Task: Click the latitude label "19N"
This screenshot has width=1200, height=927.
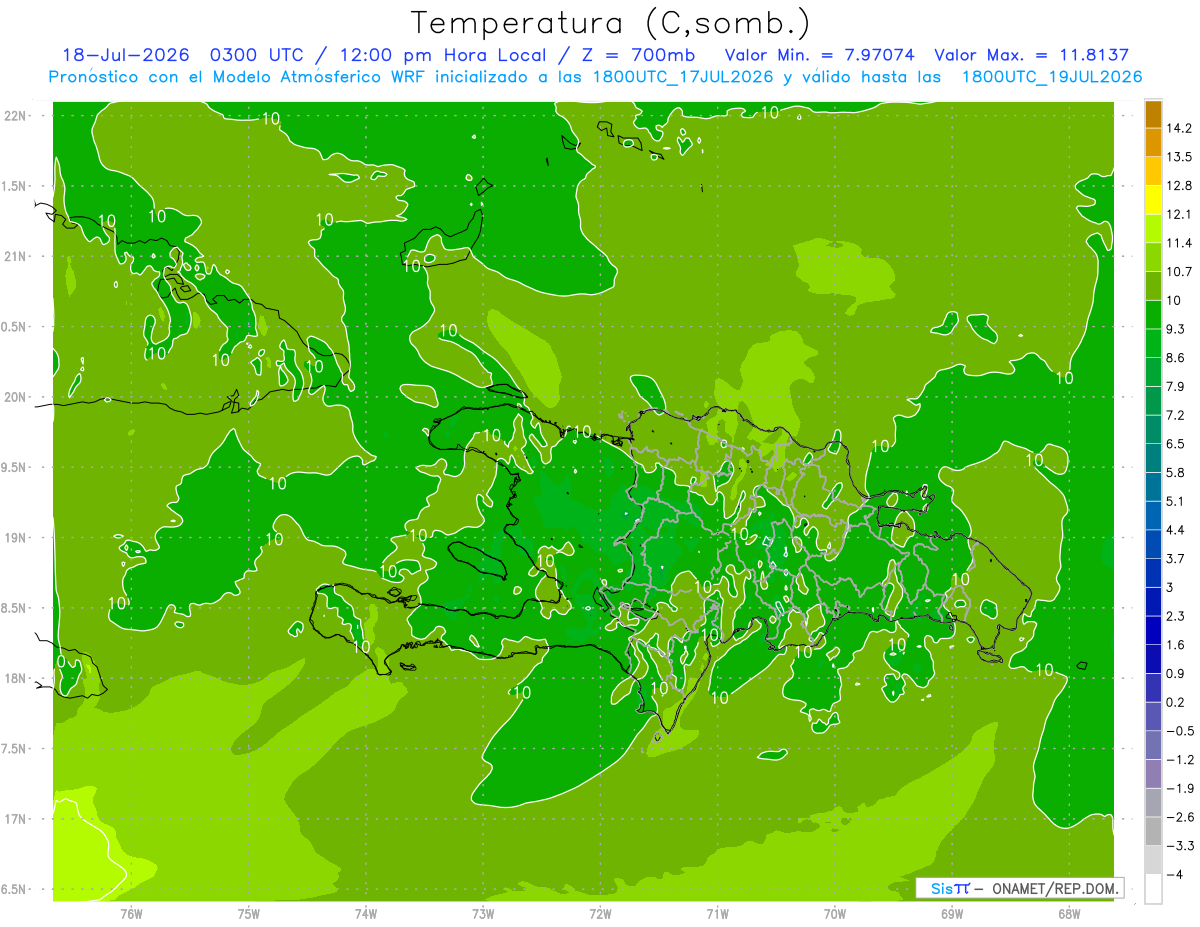Action: [x=14, y=538]
